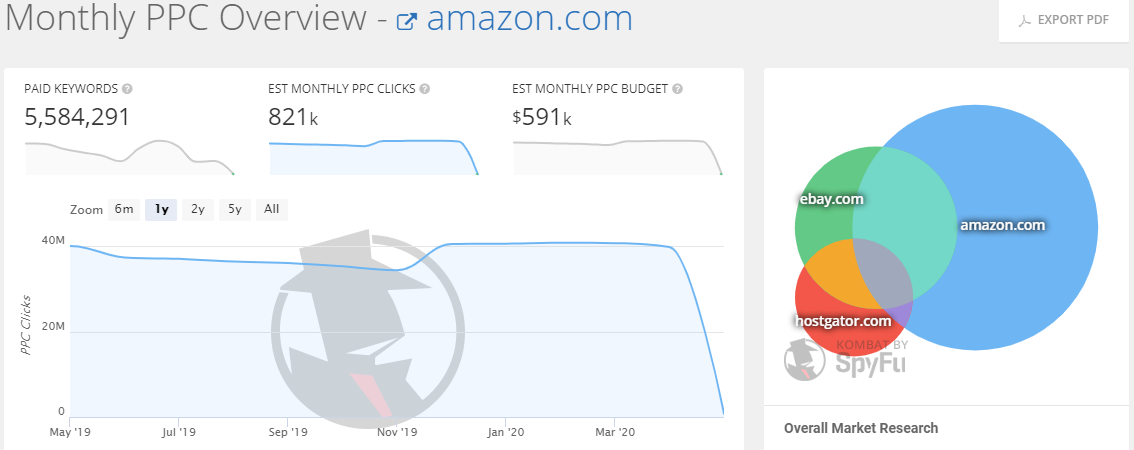Open help icon for Est Monthly PPC Clicks
Screen dimensions: 1134x450
coord(425,89)
